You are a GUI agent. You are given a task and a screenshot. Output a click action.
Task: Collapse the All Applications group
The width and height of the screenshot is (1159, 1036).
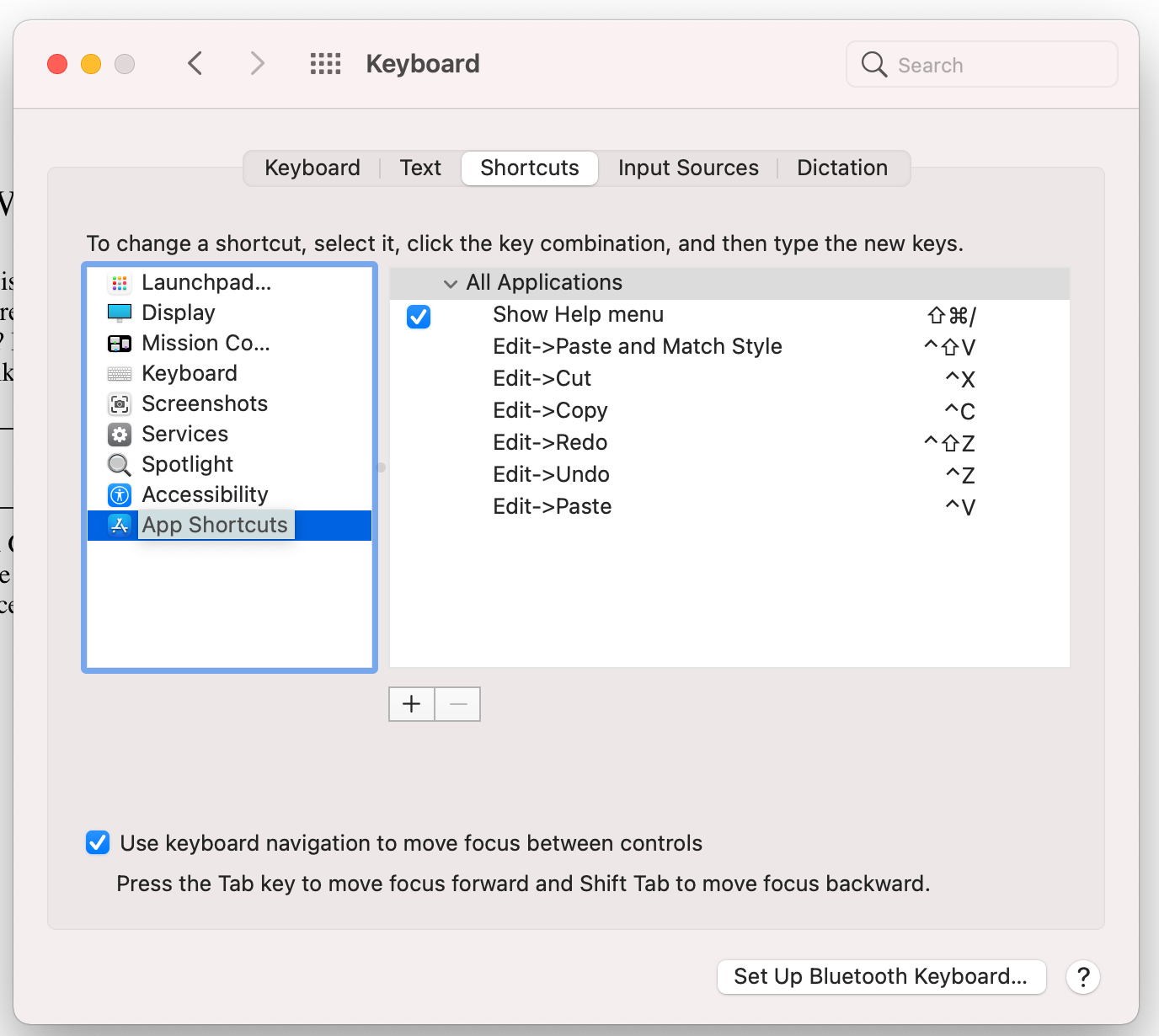click(x=451, y=284)
